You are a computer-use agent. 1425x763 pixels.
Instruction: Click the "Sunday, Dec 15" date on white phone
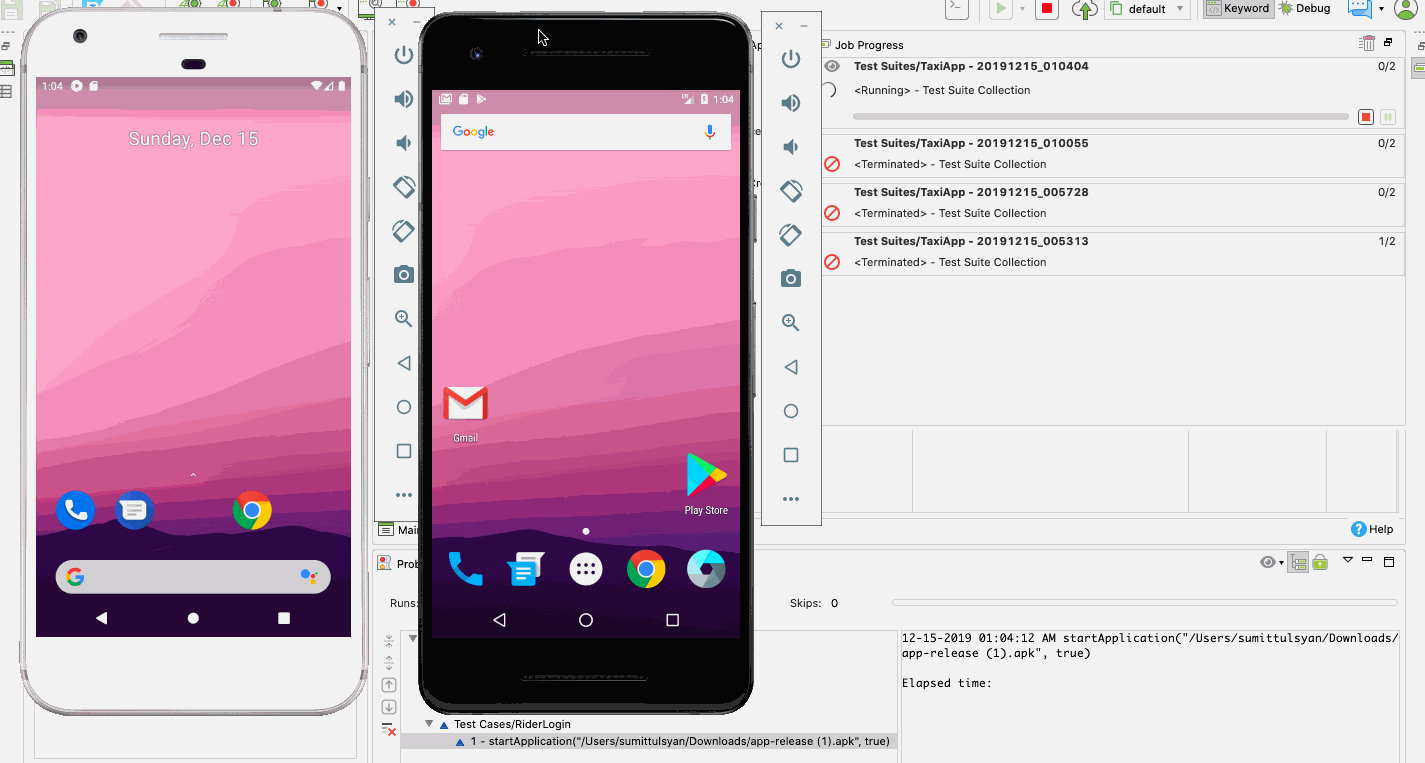(x=193, y=139)
